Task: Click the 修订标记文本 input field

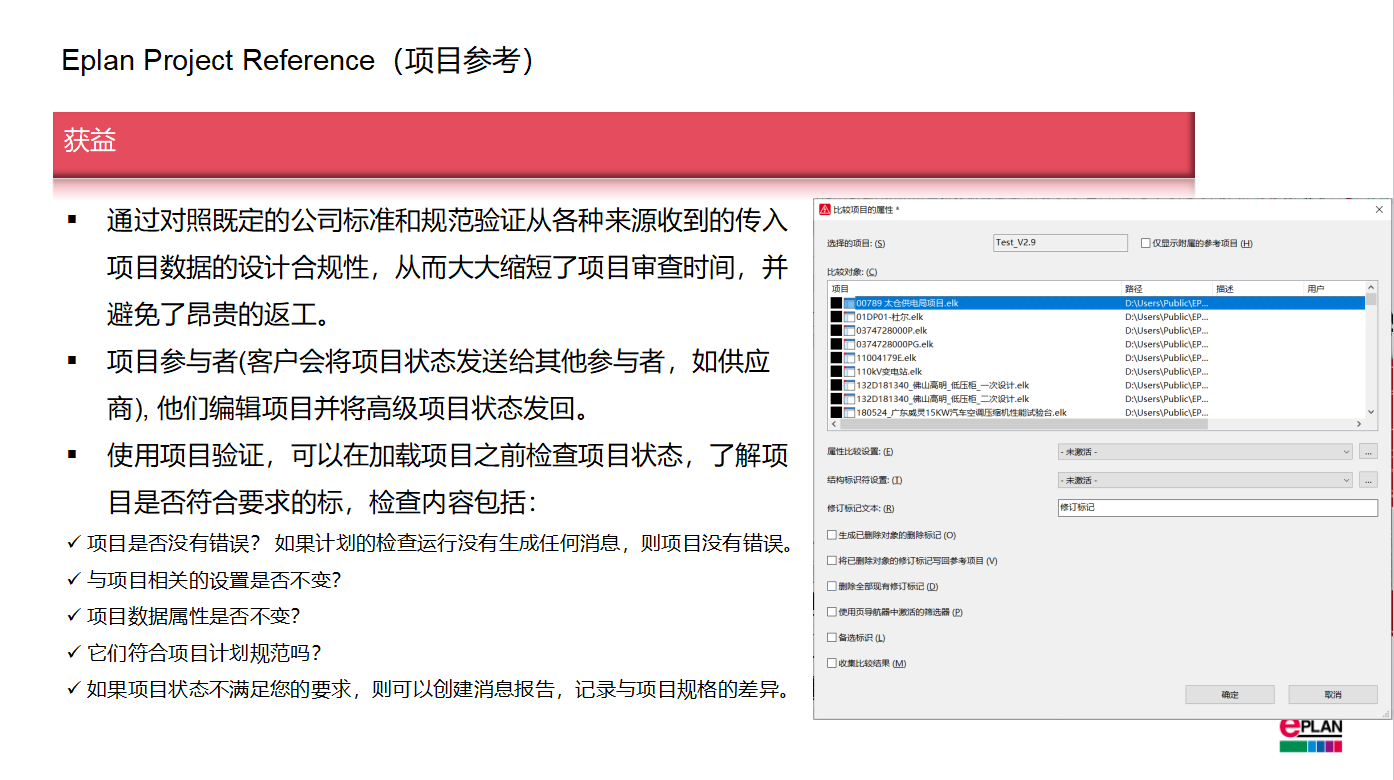Action: [x=1217, y=508]
